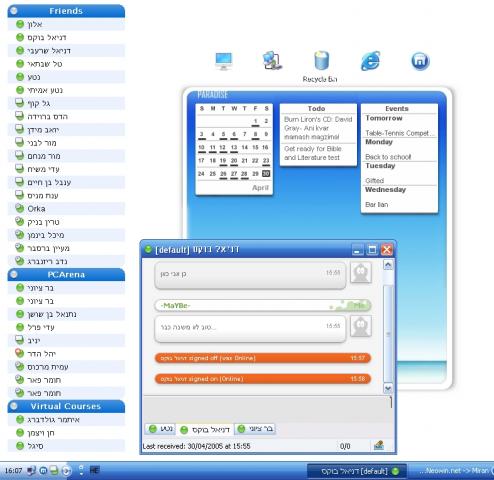Select contact הדס ברוידה in the list
The image size is (494, 480).
(66, 116)
